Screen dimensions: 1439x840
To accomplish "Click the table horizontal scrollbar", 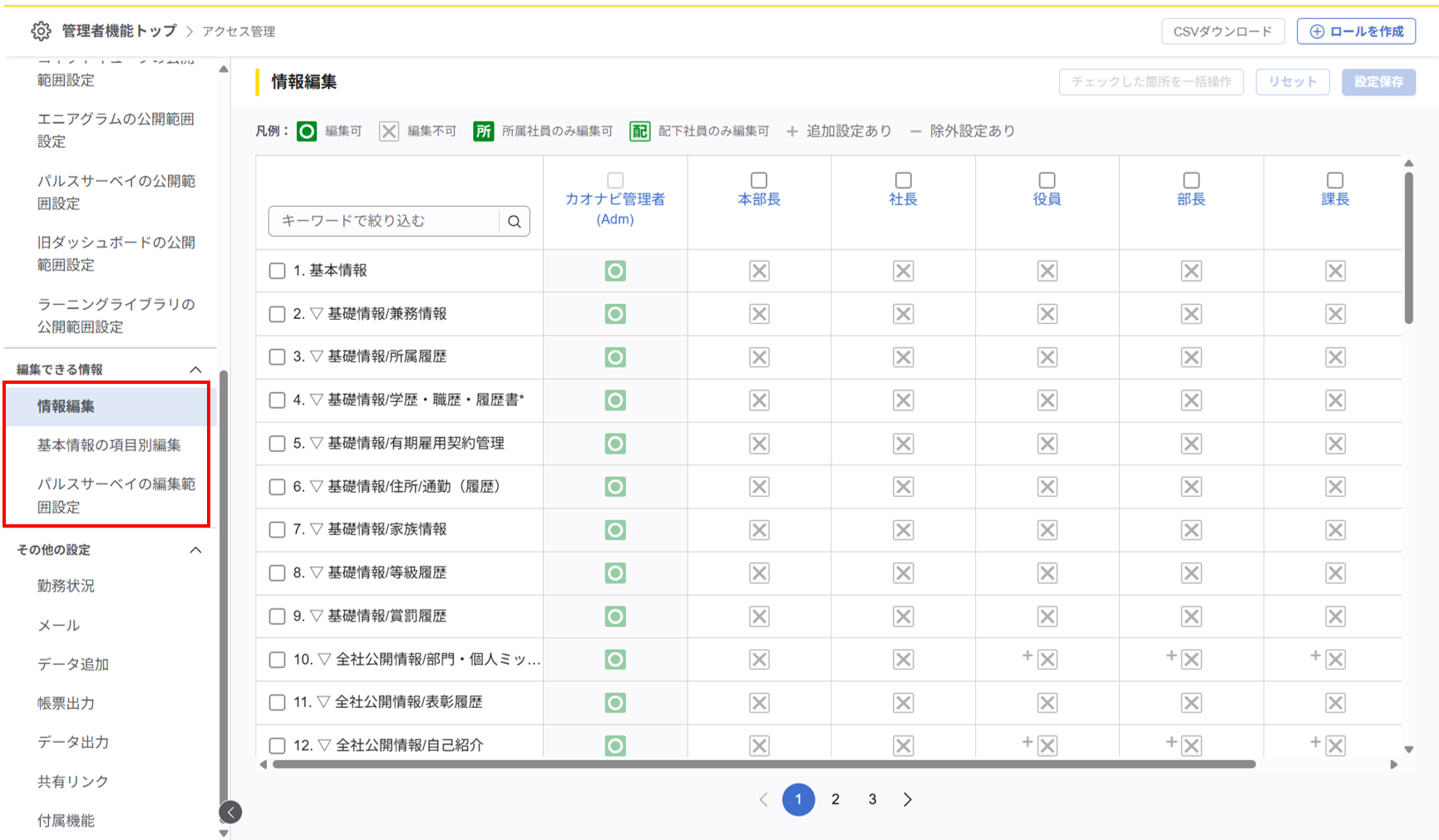I will coord(764,764).
